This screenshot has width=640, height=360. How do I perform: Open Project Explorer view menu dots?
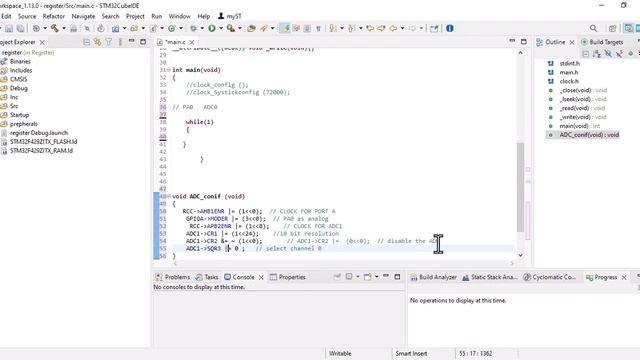[x=120, y=42]
